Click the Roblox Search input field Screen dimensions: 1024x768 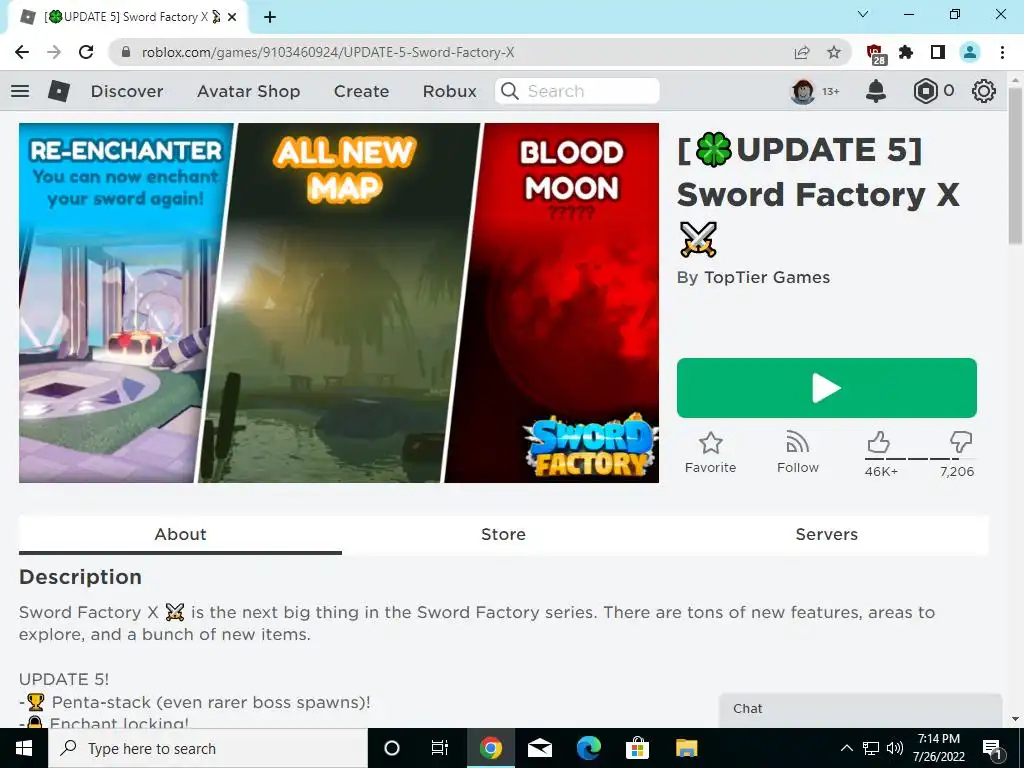point(577,91)
